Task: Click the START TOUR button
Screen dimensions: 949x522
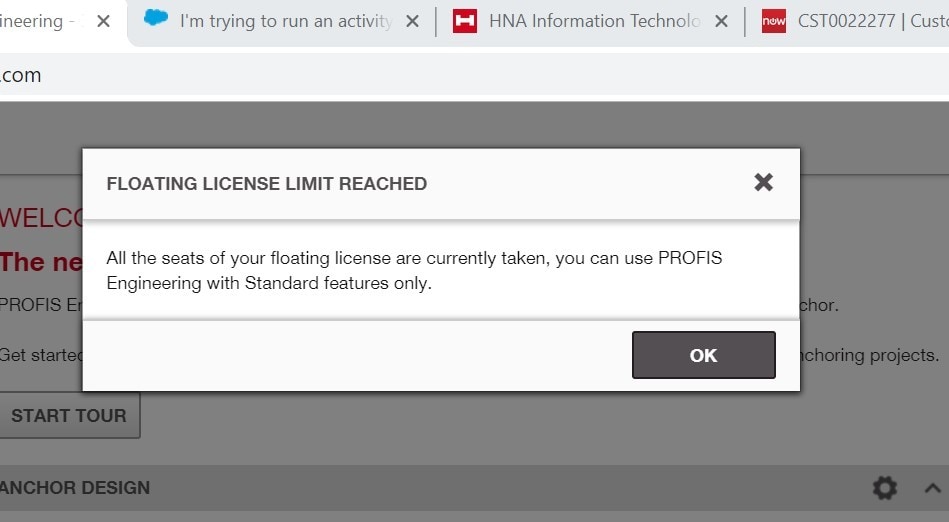Action: [70, 415]
